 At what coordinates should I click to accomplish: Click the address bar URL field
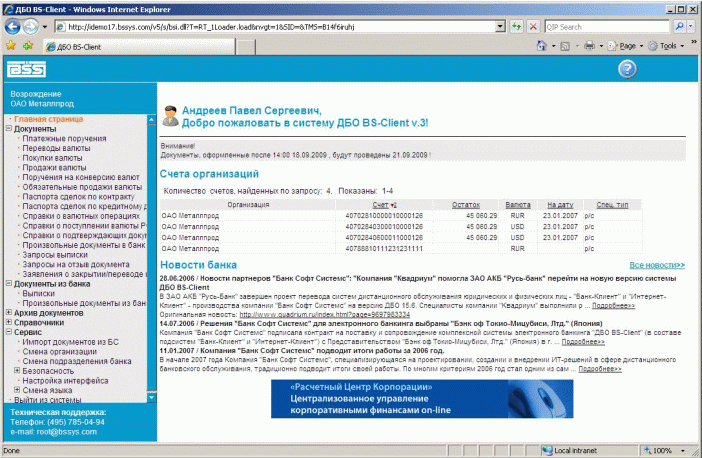coord(276,27)
